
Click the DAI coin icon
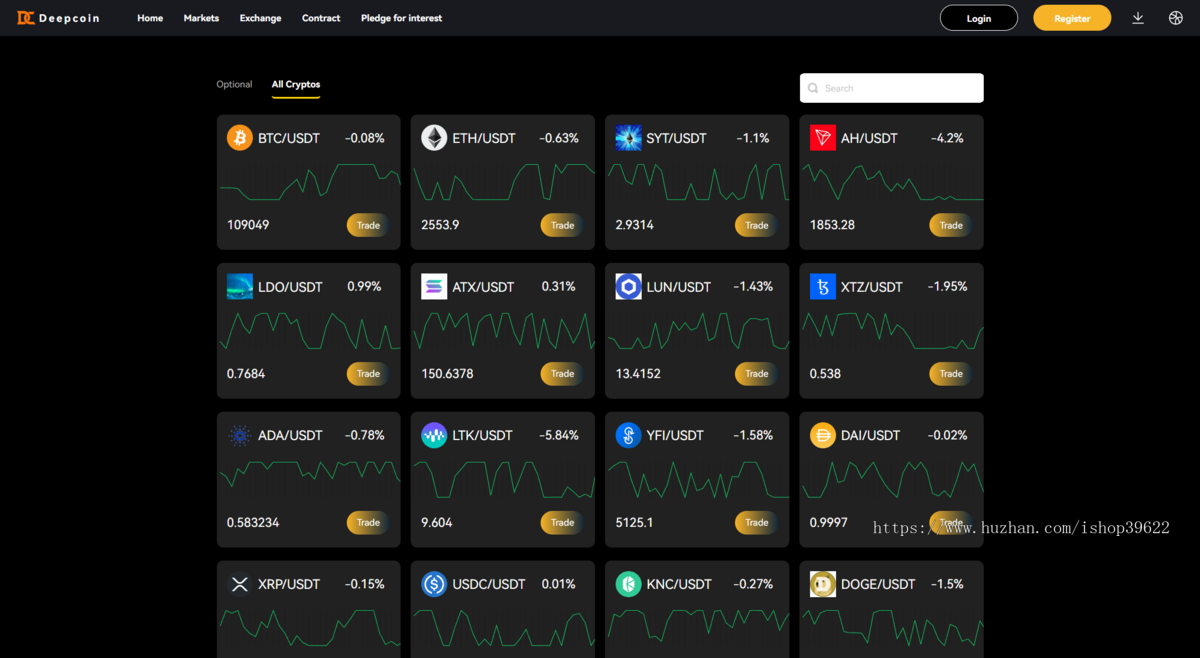pyautogui.click(x=823, y=436)
